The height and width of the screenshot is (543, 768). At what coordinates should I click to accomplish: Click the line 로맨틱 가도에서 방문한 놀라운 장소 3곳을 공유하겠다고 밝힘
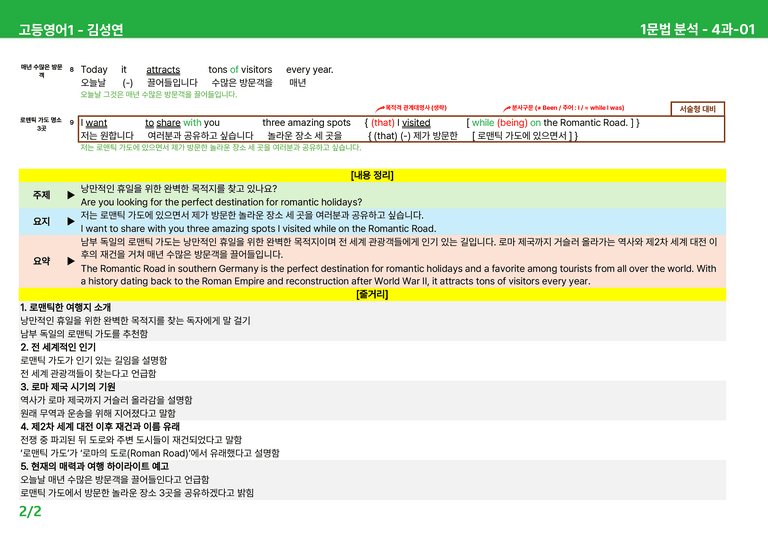pyautogui.click(x=137, y=493)
